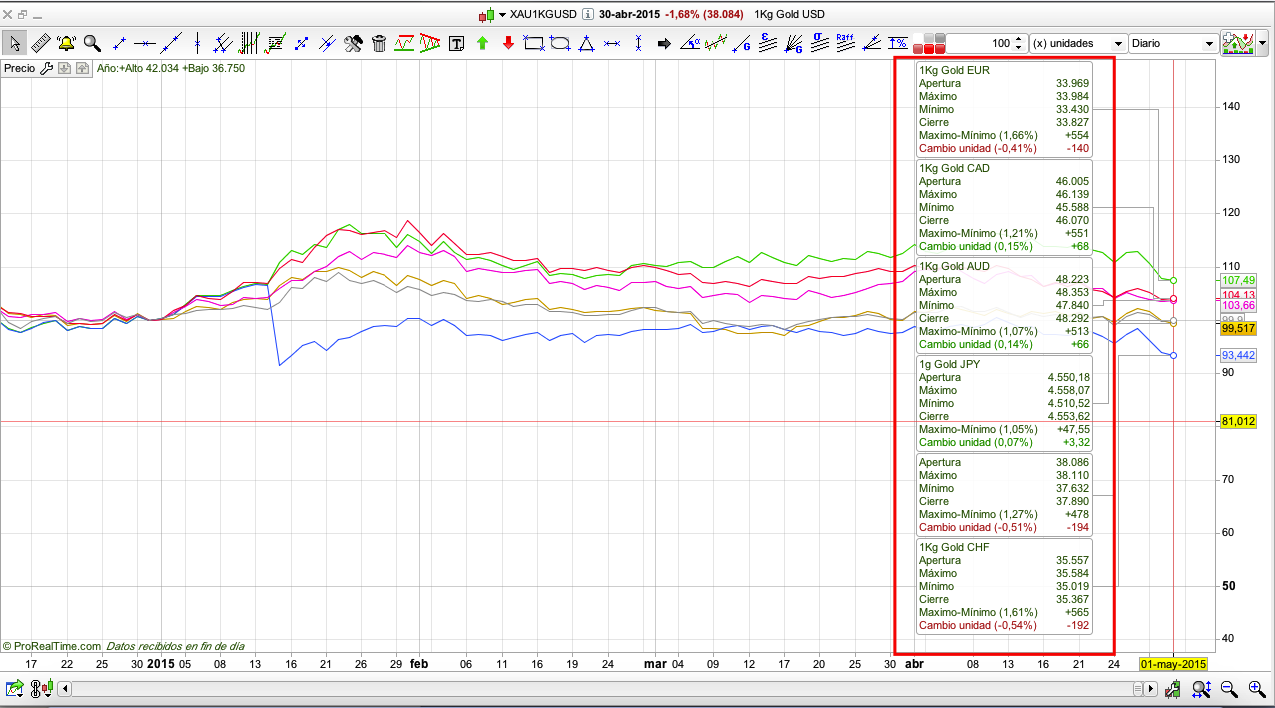Select the rectangle drawing tool
Viewport: 1275px width, 708px height.
(x=534, y=43)
